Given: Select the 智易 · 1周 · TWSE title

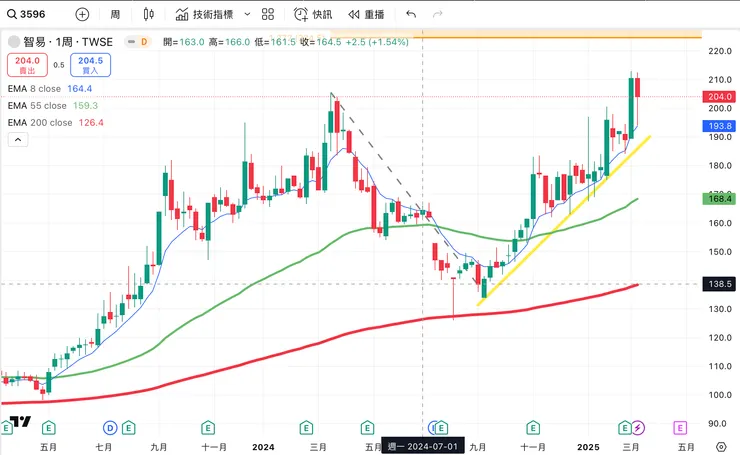Looking at the screenshot, I should pos(68,42).
